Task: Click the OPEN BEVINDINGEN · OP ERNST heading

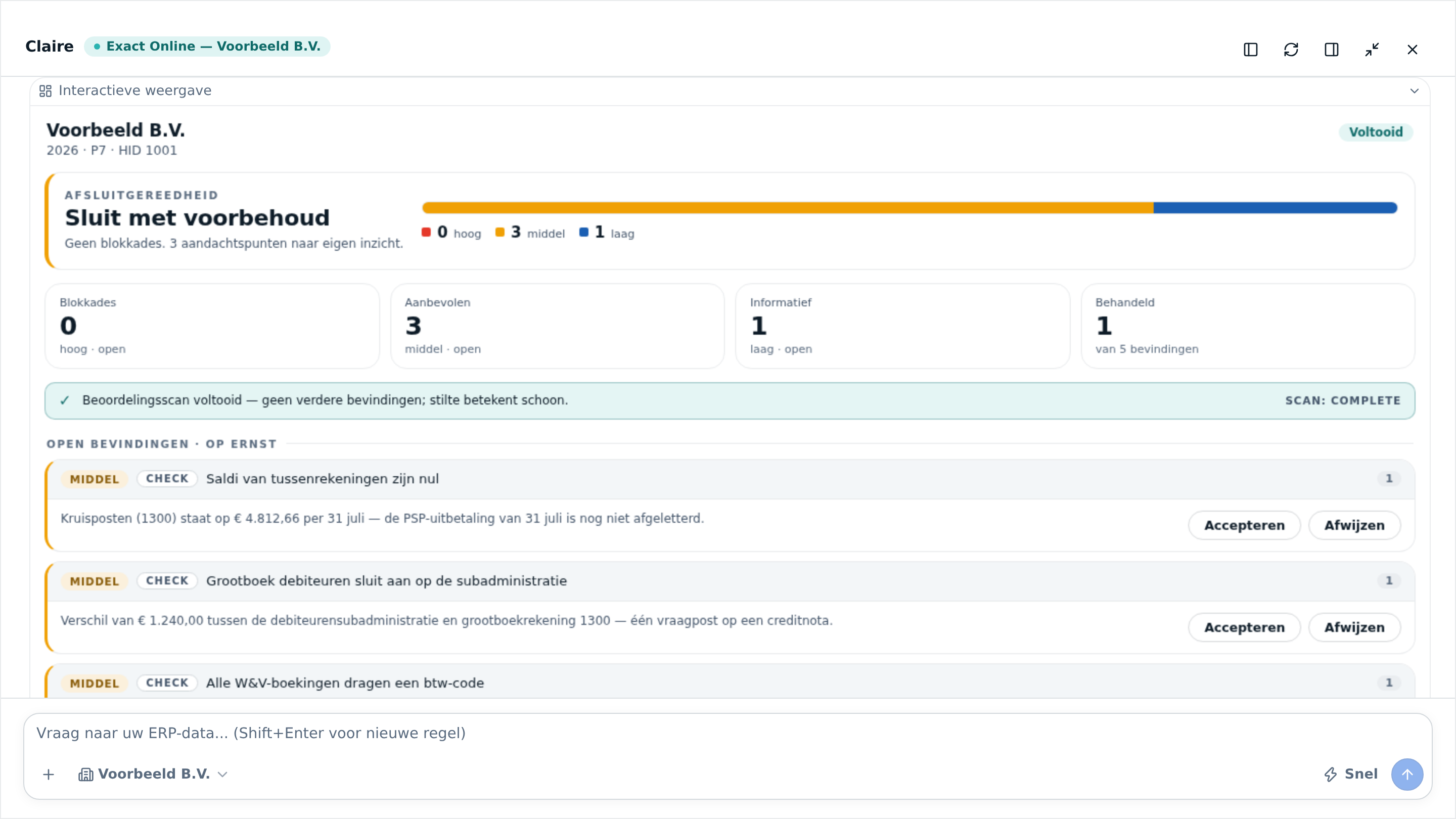Action: tap(161, 444)
